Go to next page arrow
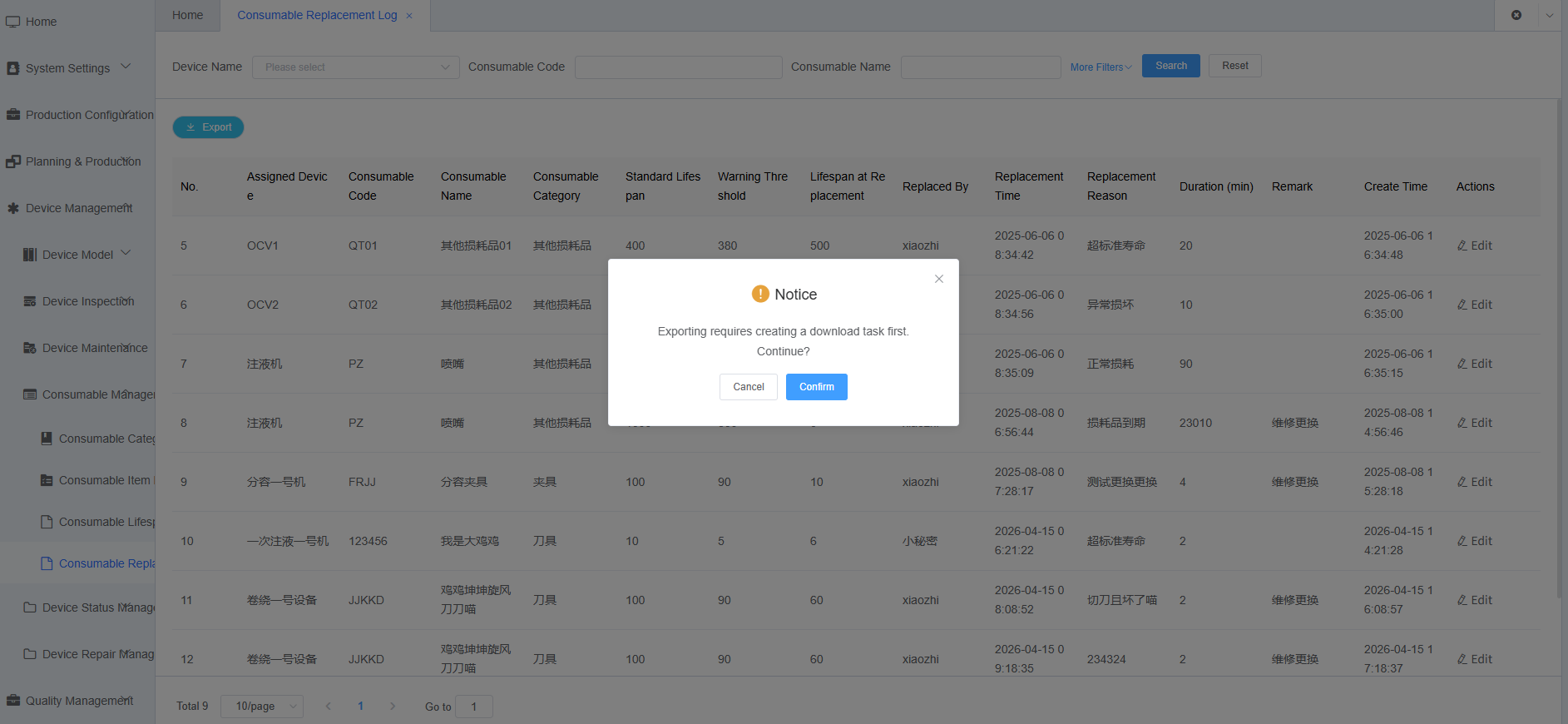This screenshot has width=1568, height=724. (x=393, y=707)
